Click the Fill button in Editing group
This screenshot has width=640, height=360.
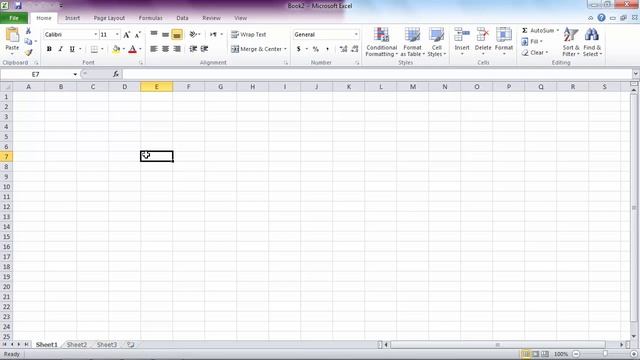click(x=532, y=42)
